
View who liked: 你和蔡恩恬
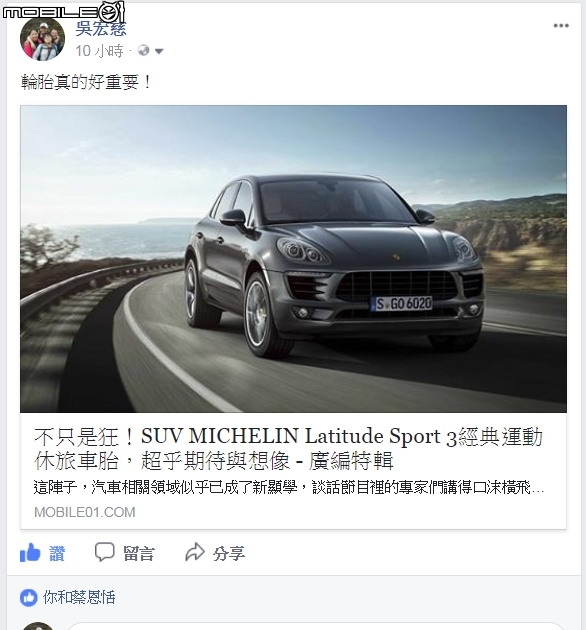coord(79,597)
